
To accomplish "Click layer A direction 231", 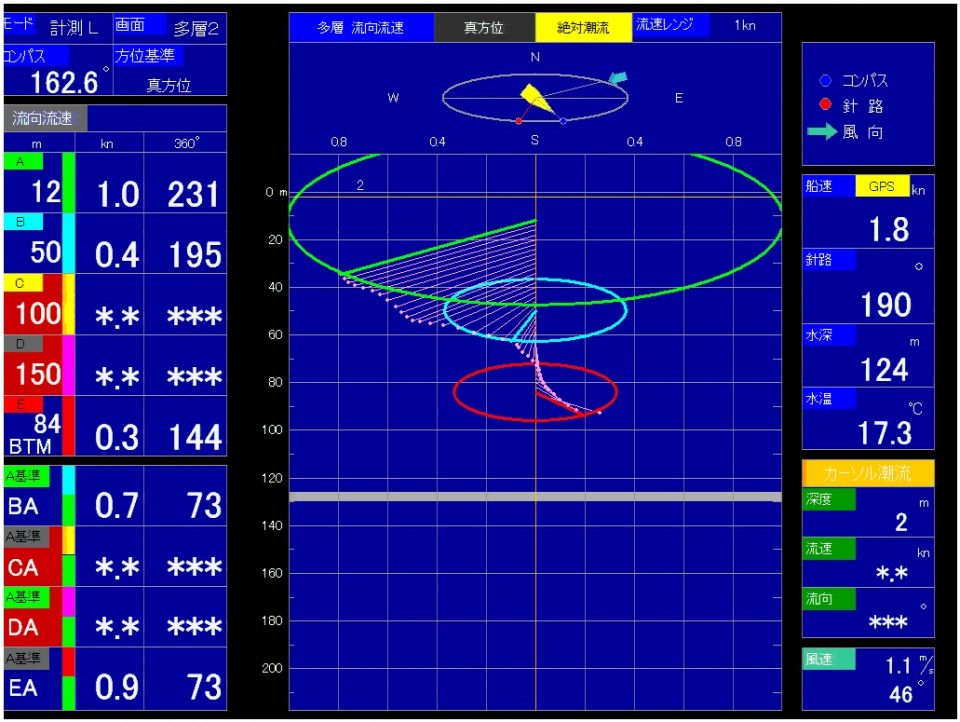I will 193,195.
